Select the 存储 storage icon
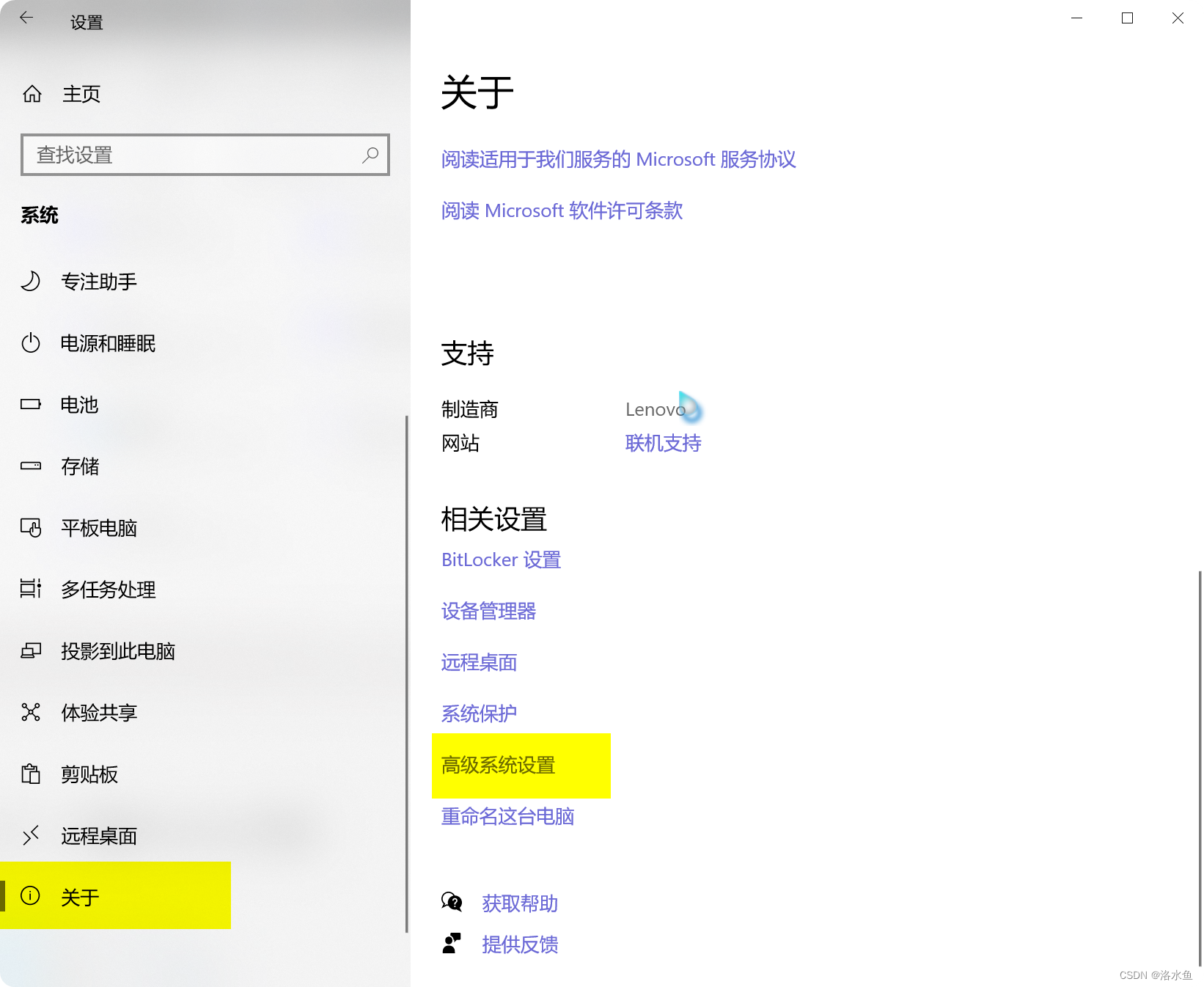 coord(31,466)
